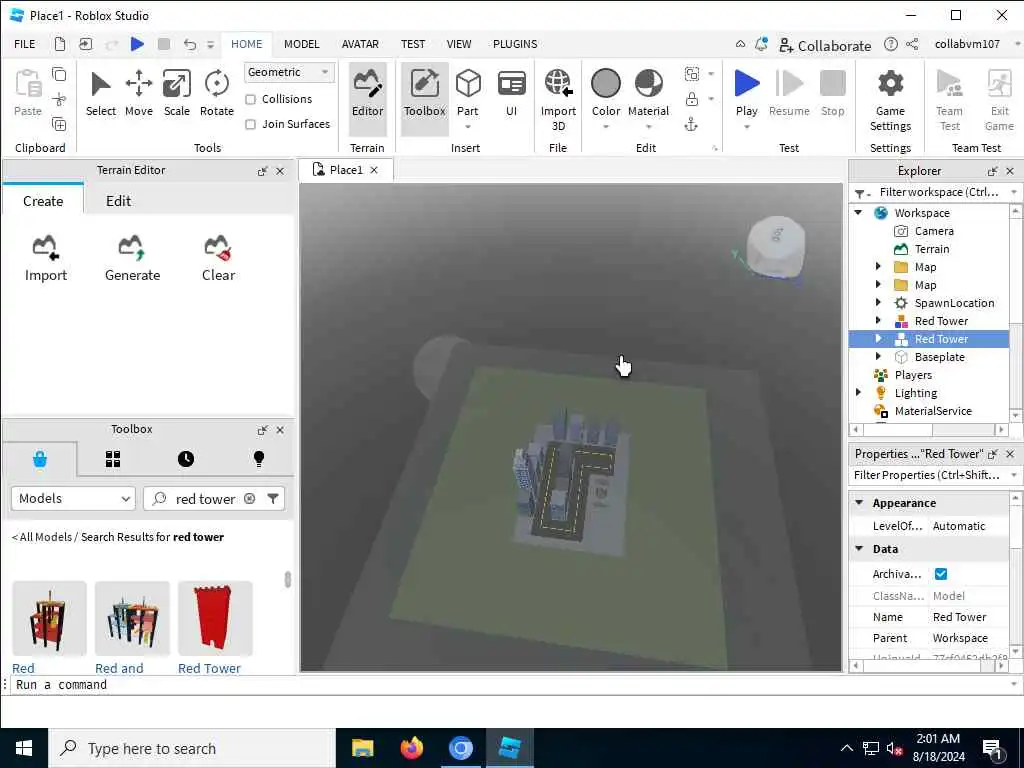This screenshot has width=1024, height=768.
Task: Clear the red tower search text
Action: click(x=249, y=499)
